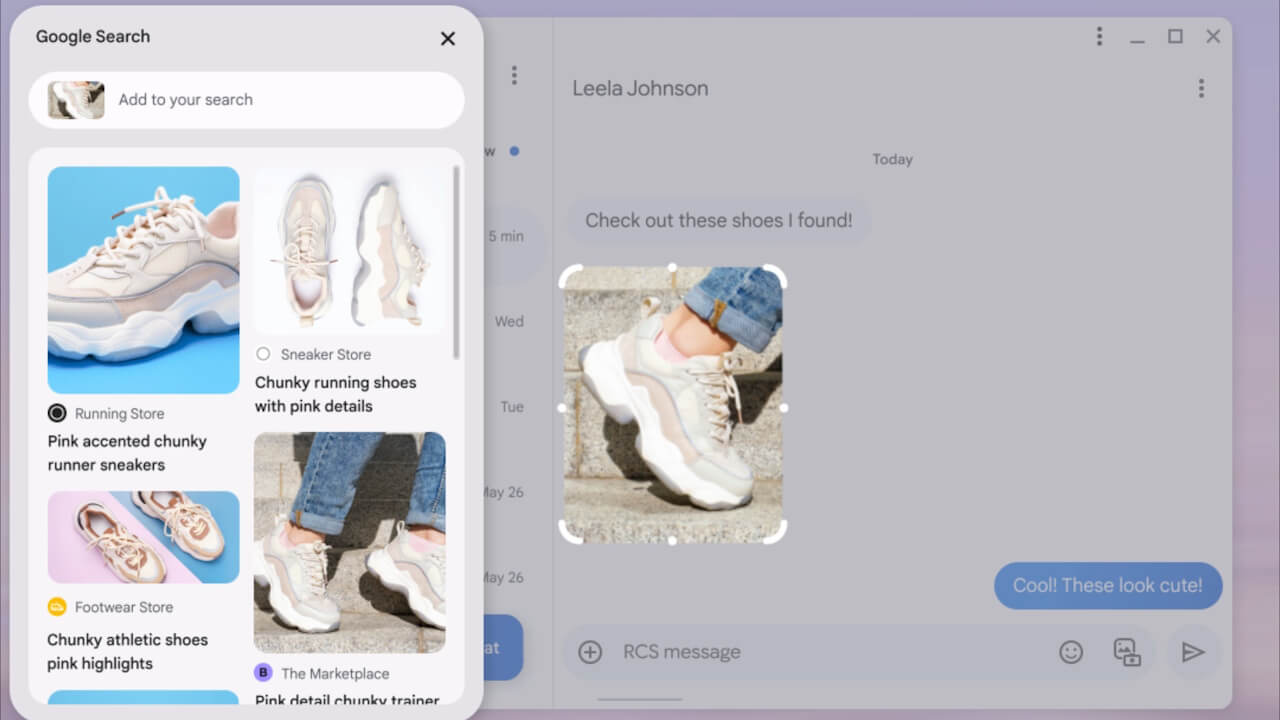Click the top-left selection corner handle

[x=570, y=277]
